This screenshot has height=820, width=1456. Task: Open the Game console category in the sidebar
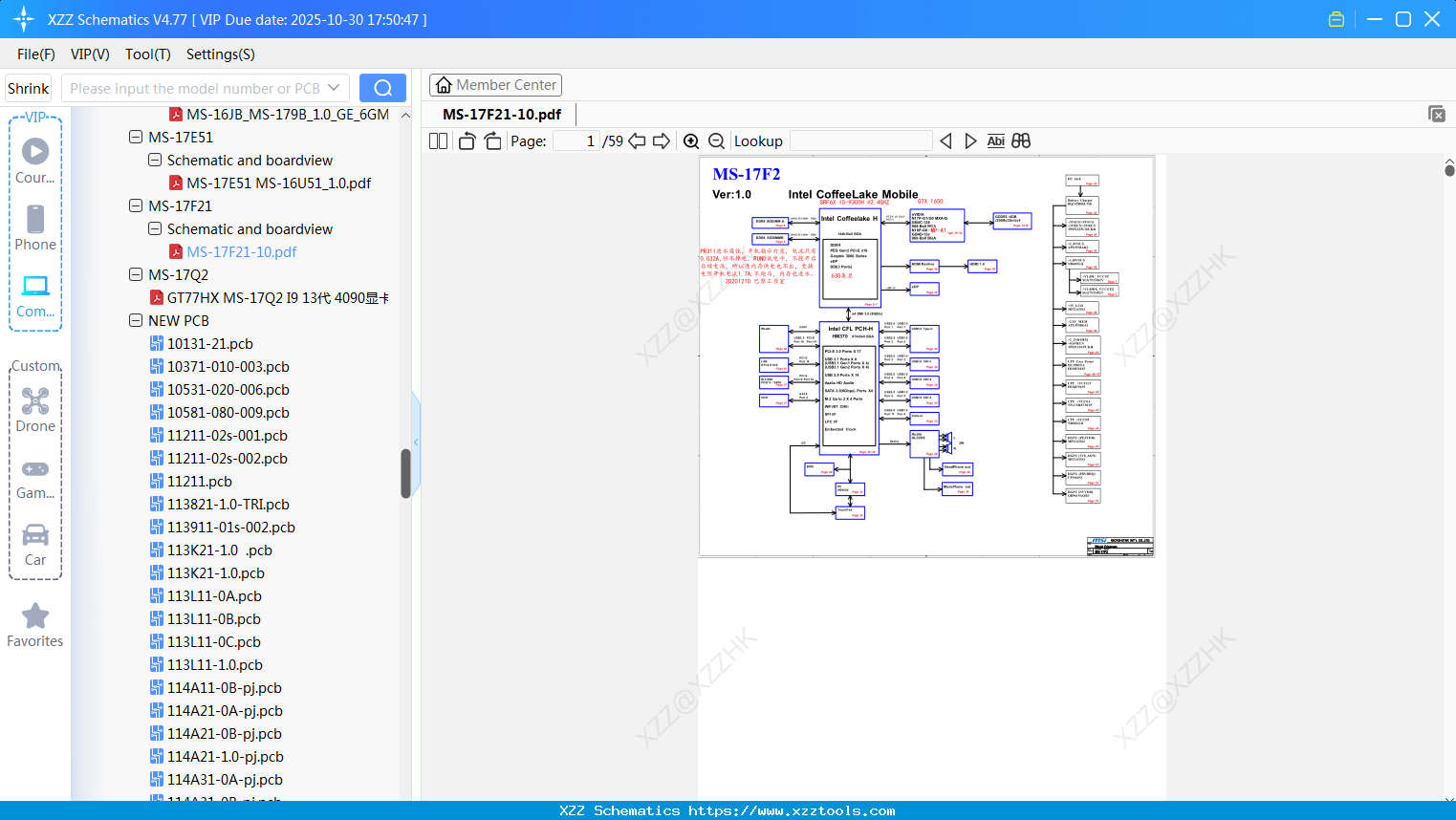tap(35, 478)
